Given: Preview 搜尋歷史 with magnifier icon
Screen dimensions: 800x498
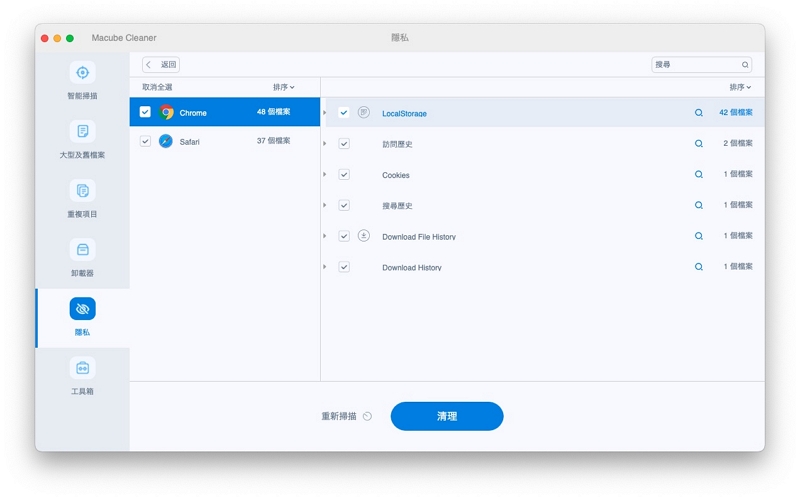Looking at the screenshot, I should pyautogui.click(x=698, y=205).
